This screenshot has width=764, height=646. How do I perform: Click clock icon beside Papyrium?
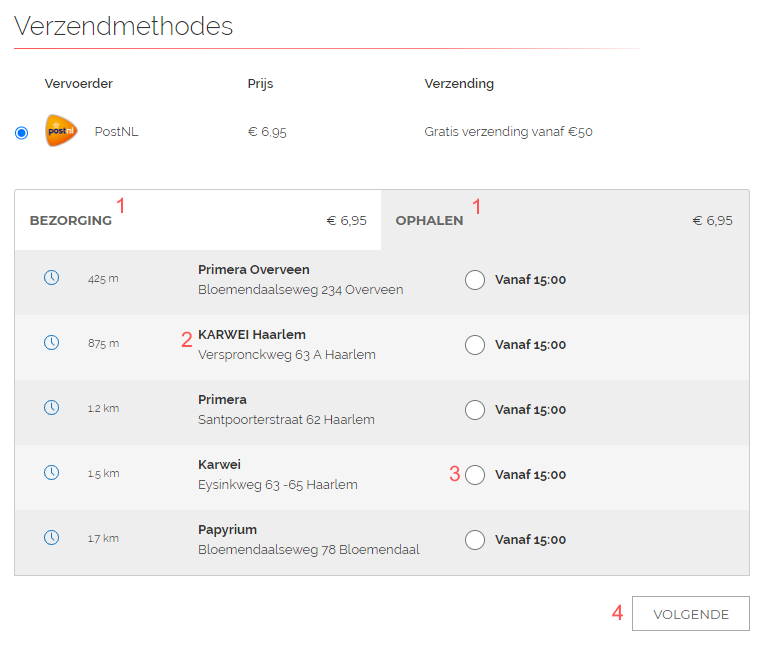52,537
